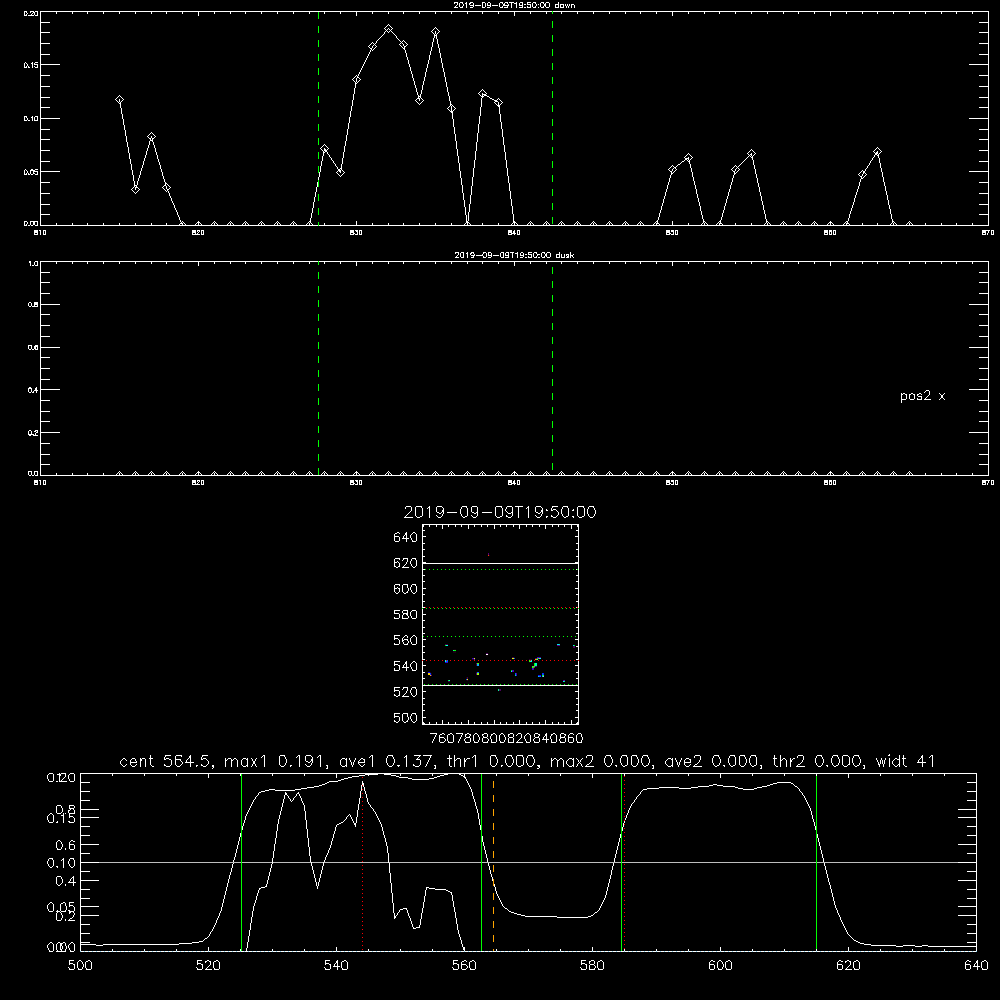Click the red dotted line near 544 in bottom plot

(x=362, y=862)
